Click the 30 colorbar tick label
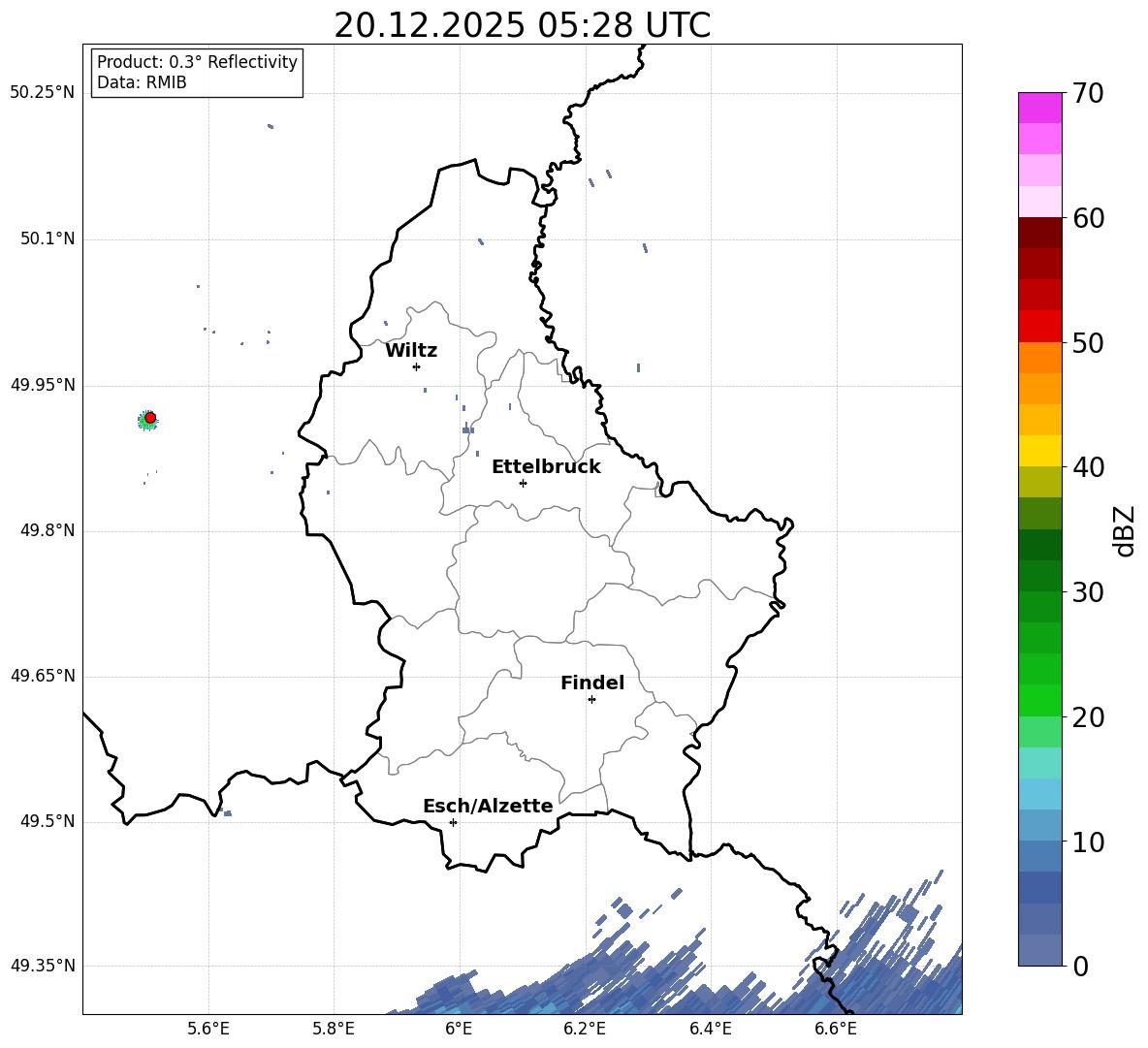 click(x=1088, y=592)
